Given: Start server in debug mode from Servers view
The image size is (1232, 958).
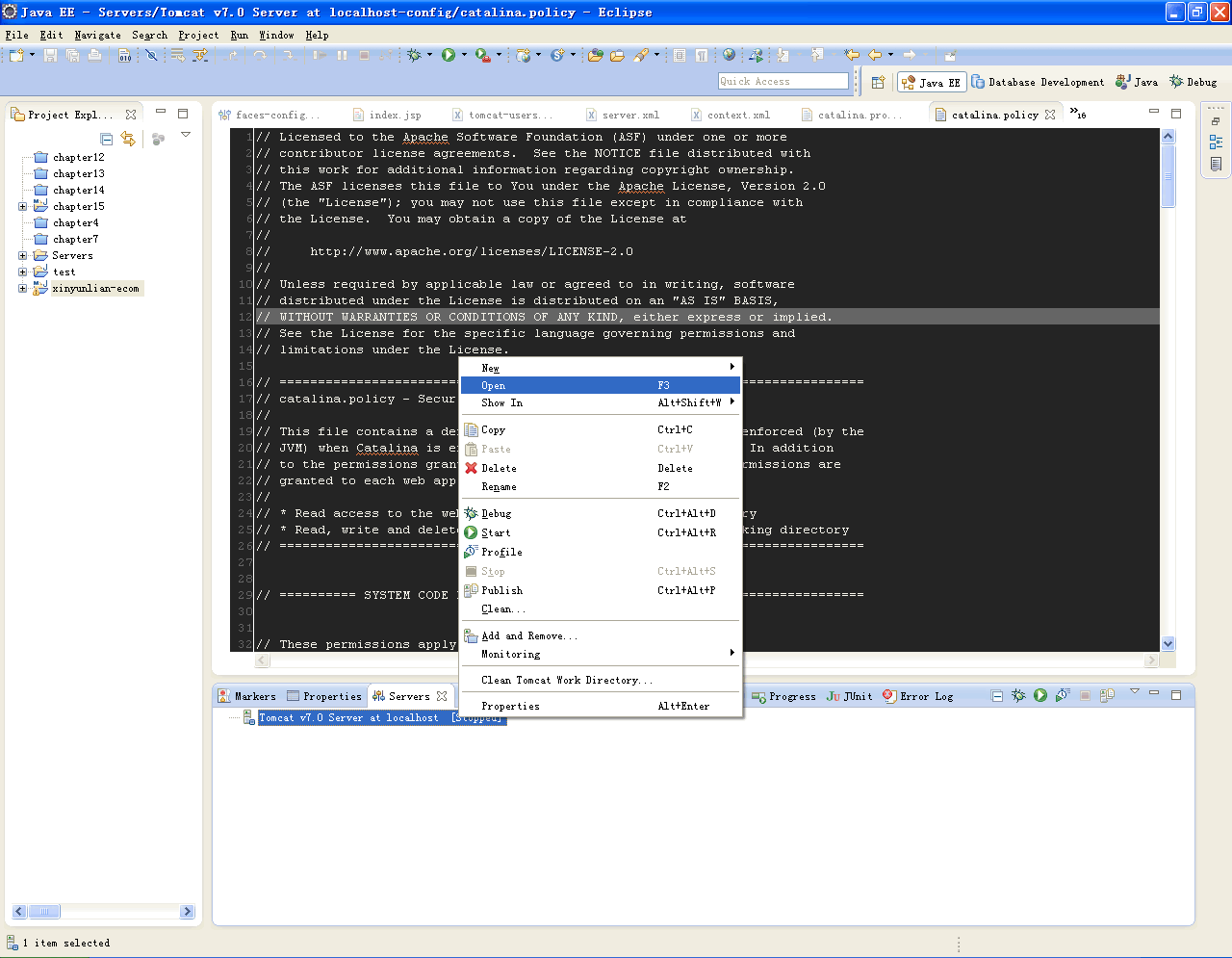Looking at the screenshot, I should pyautogui.click(x=1018, y=695).
